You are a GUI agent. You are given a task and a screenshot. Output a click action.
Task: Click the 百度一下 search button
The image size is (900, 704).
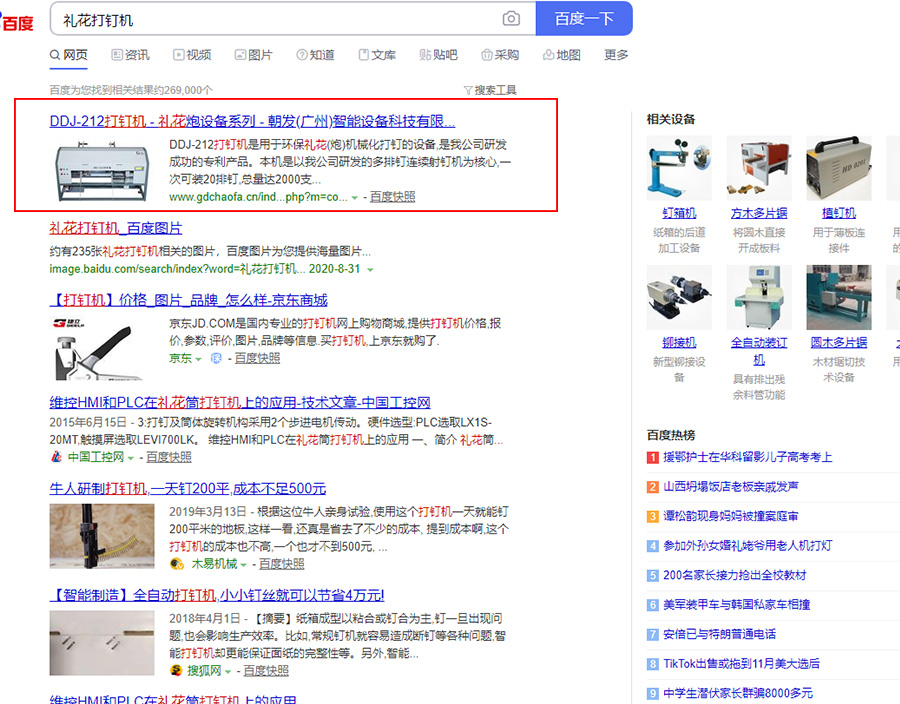(584, 18)
